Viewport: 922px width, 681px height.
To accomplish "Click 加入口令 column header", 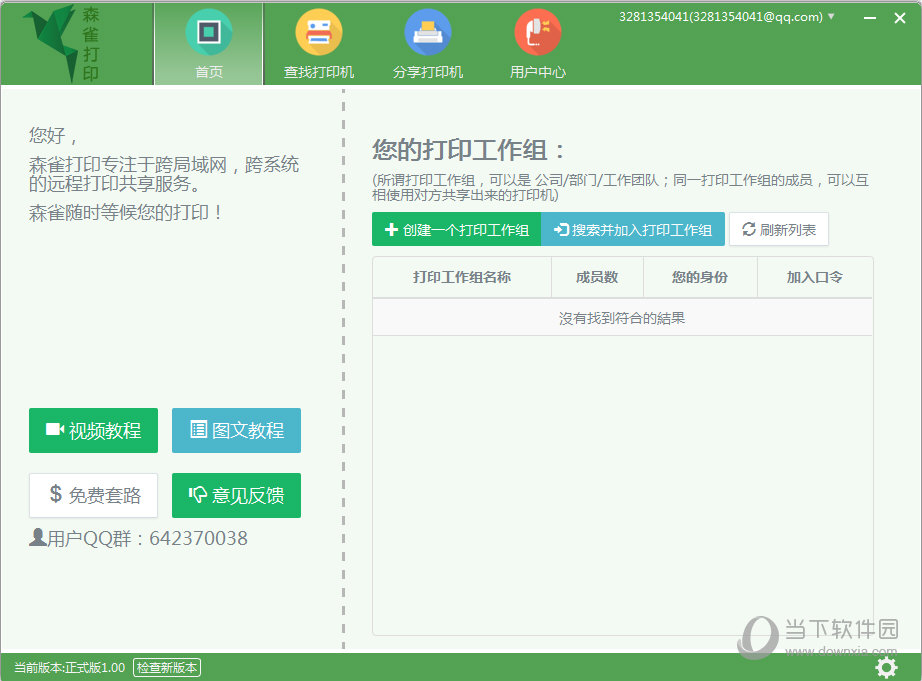I will coord(814,277).
